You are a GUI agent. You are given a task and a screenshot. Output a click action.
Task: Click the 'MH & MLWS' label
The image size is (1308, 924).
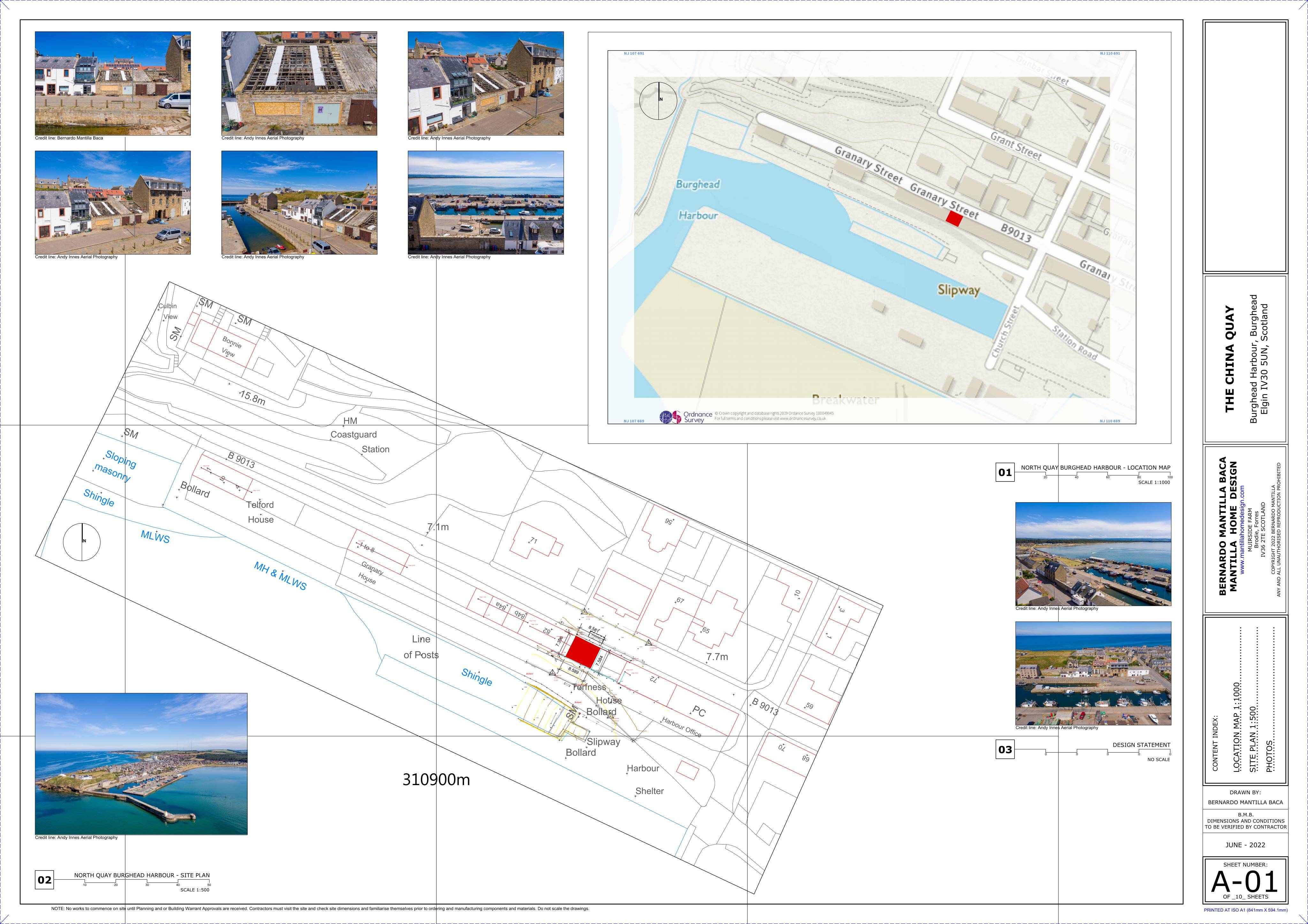[x=280, y=576]
